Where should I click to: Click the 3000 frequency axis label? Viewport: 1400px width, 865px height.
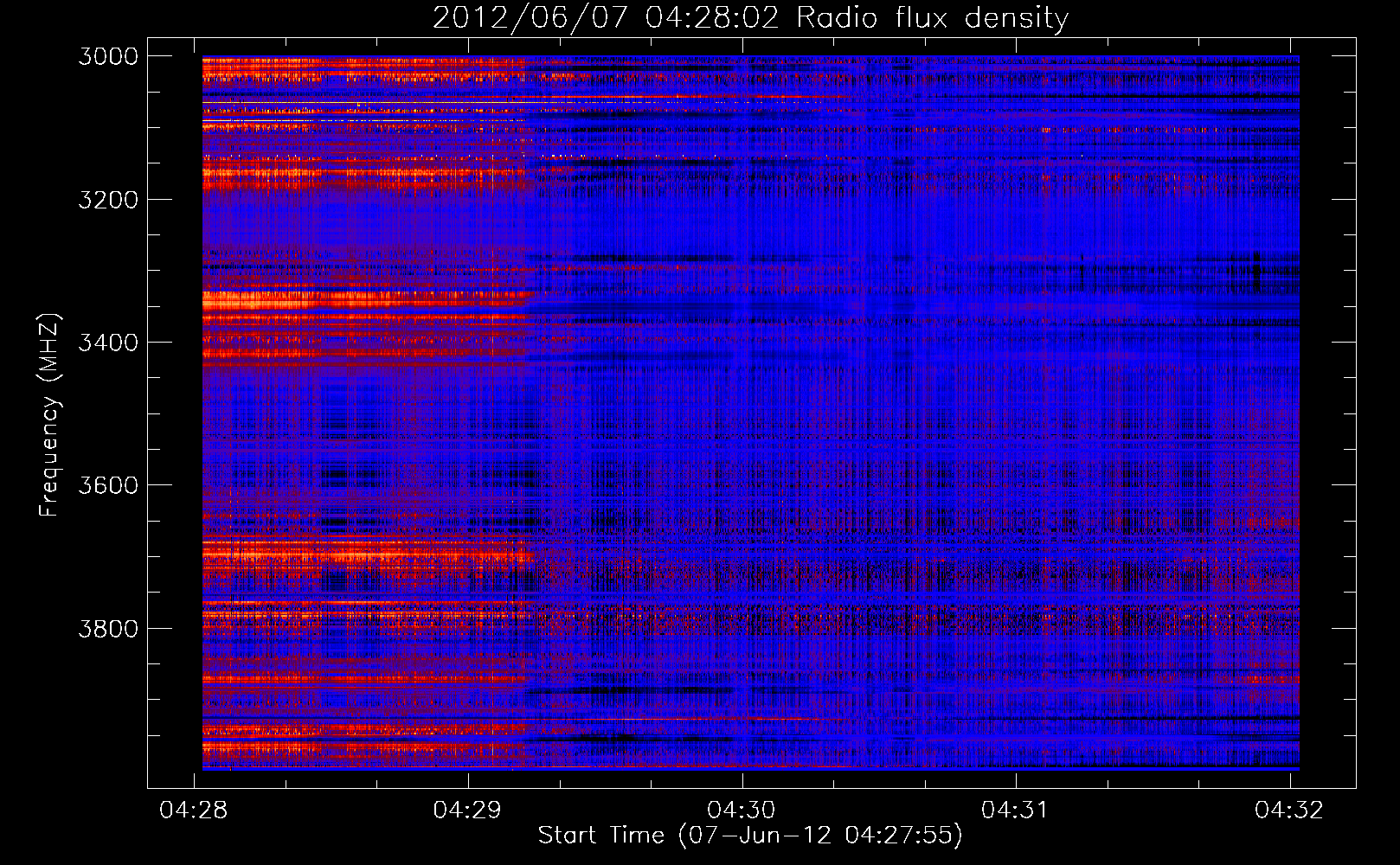108,56
